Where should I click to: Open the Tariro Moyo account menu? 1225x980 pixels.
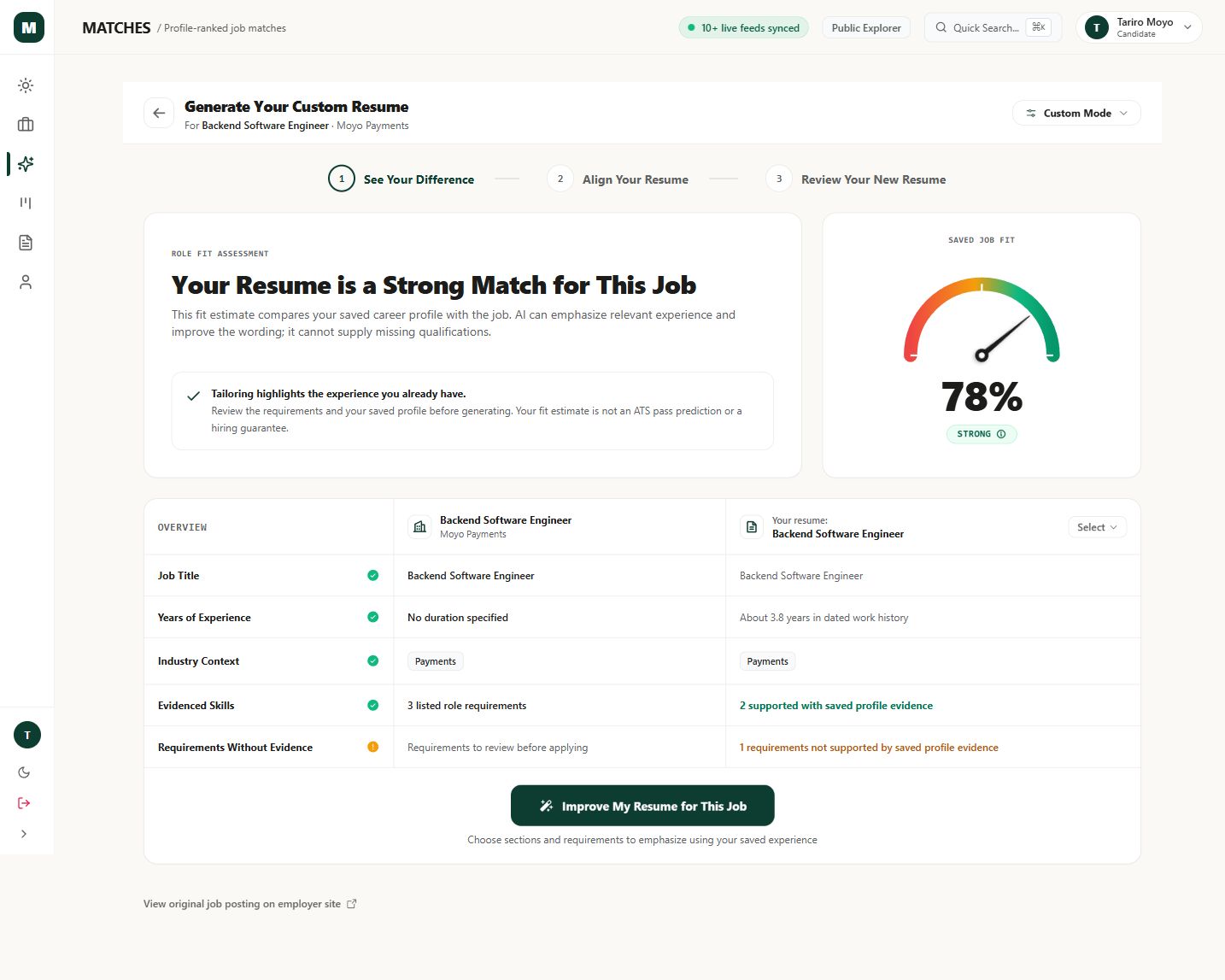(1139, 27)
